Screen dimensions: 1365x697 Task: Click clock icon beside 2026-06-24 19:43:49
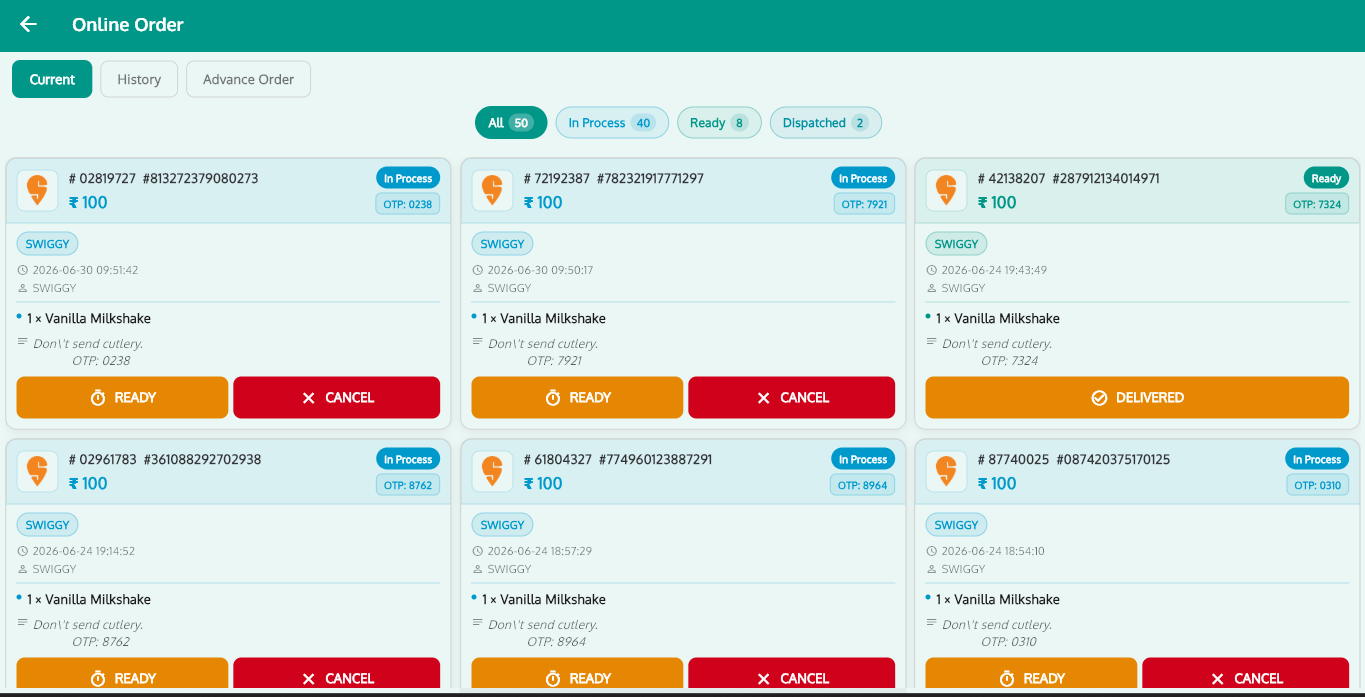tap(932, 270)
